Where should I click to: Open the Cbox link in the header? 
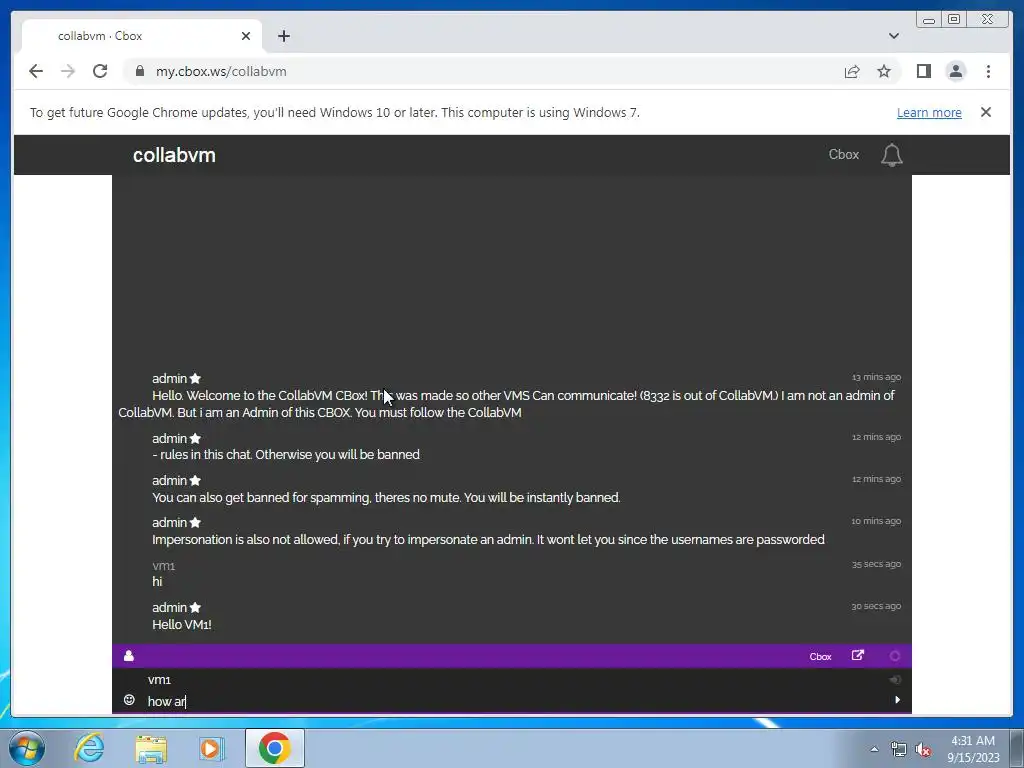(x=843, y=155)
